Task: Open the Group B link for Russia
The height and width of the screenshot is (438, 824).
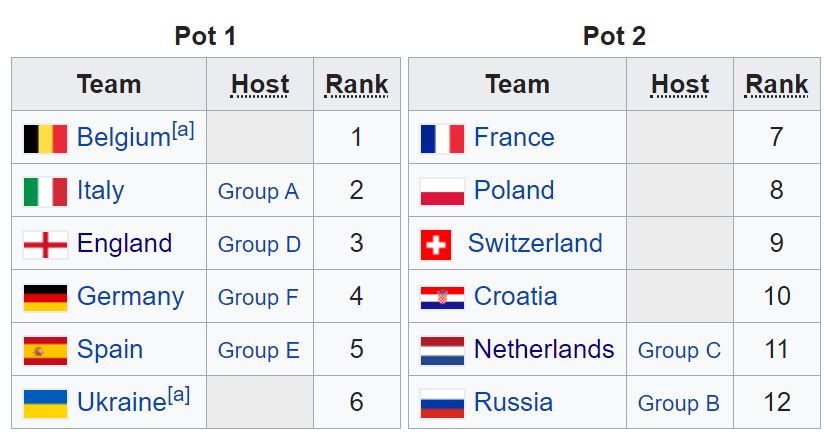Action: (678, 403)
